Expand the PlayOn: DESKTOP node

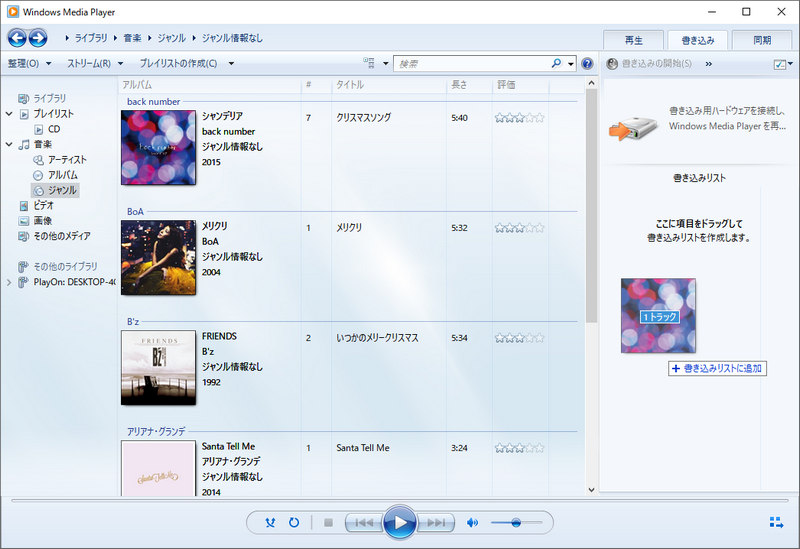9,282
